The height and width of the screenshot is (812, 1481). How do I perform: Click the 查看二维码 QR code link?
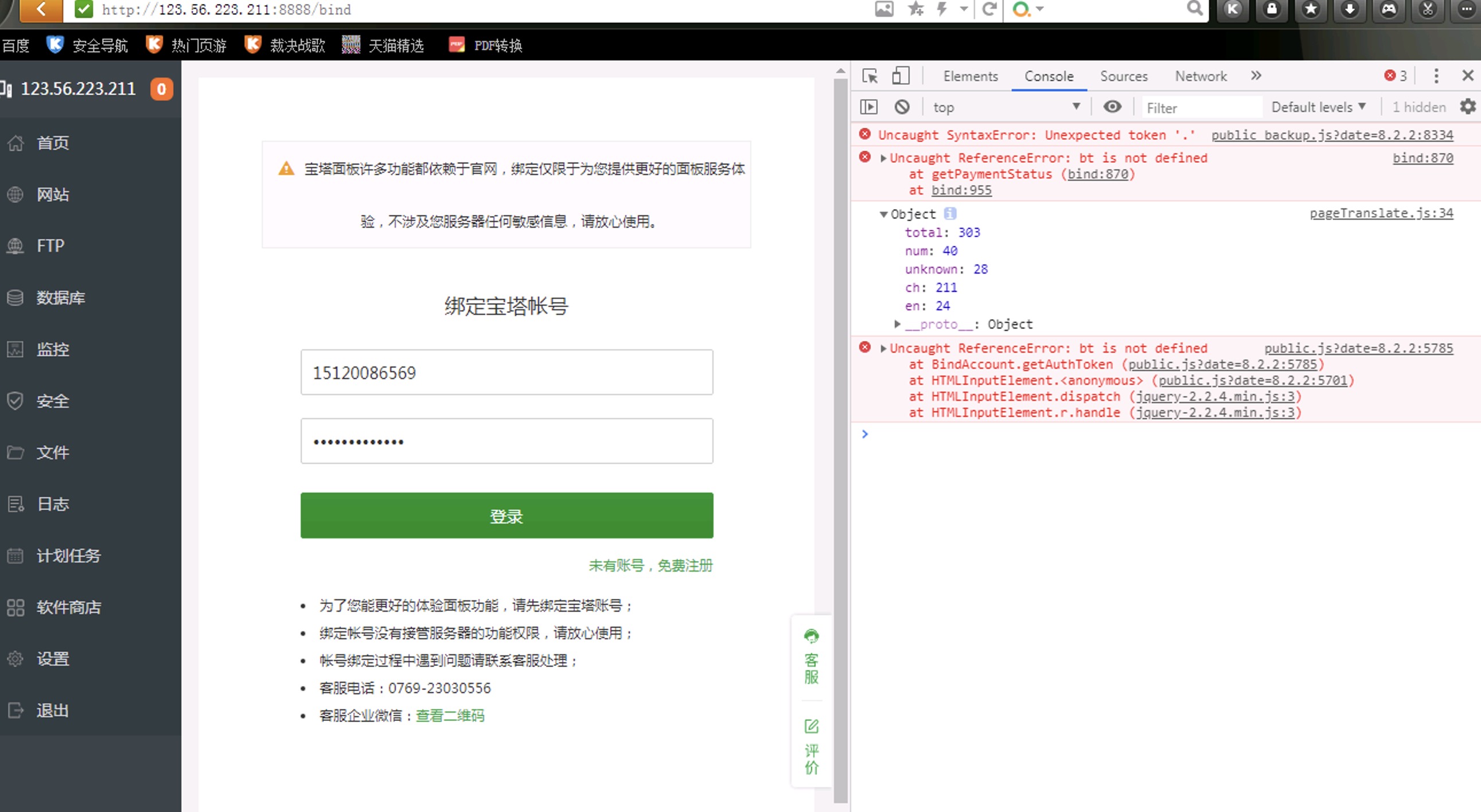click(450, 716)
